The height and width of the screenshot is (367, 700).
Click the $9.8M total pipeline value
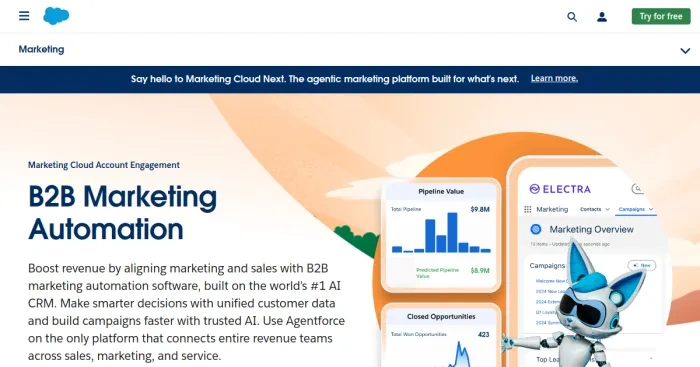click(x=480, y=209)
